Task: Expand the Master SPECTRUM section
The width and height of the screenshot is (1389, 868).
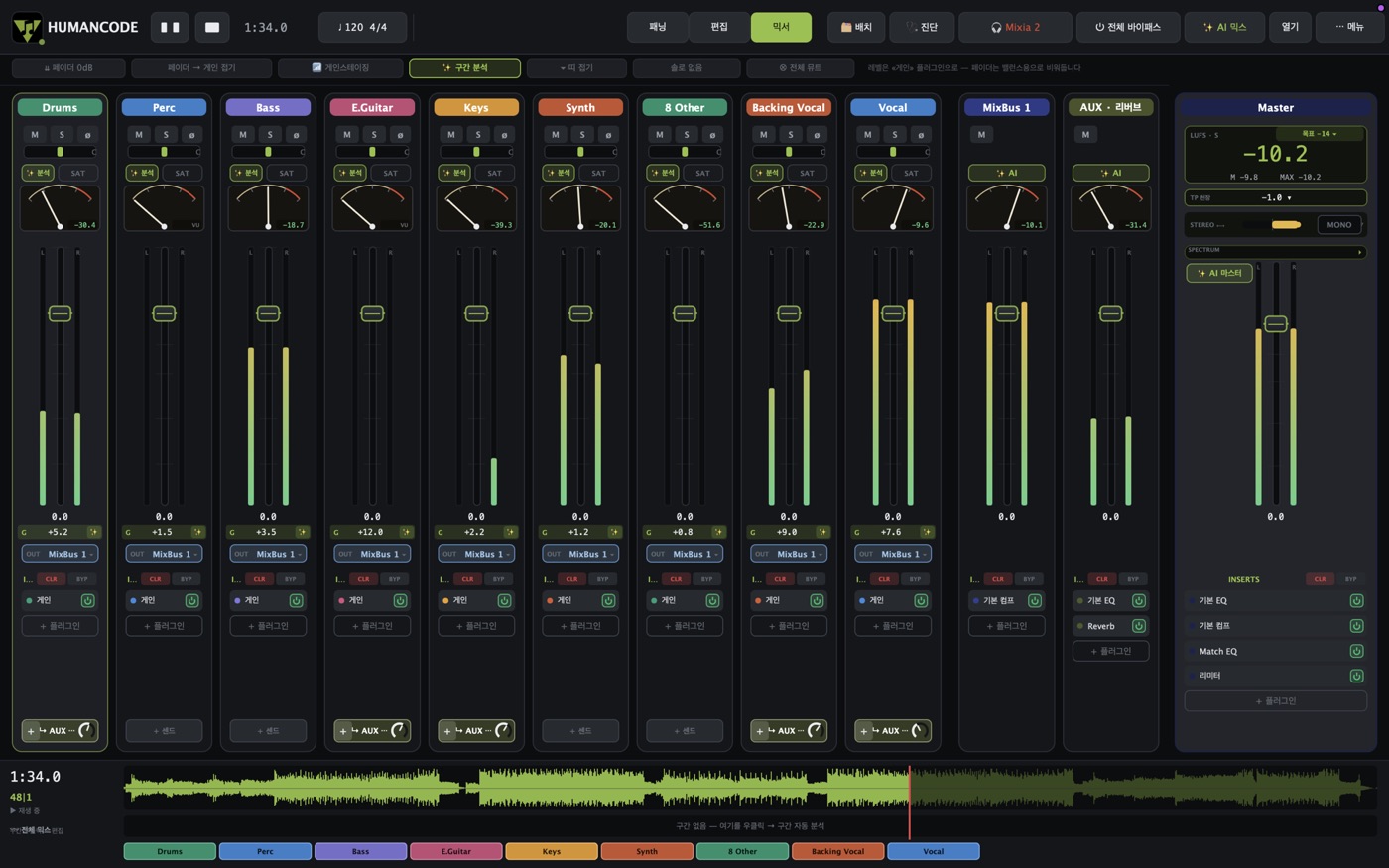Action: coord(1276,251)
